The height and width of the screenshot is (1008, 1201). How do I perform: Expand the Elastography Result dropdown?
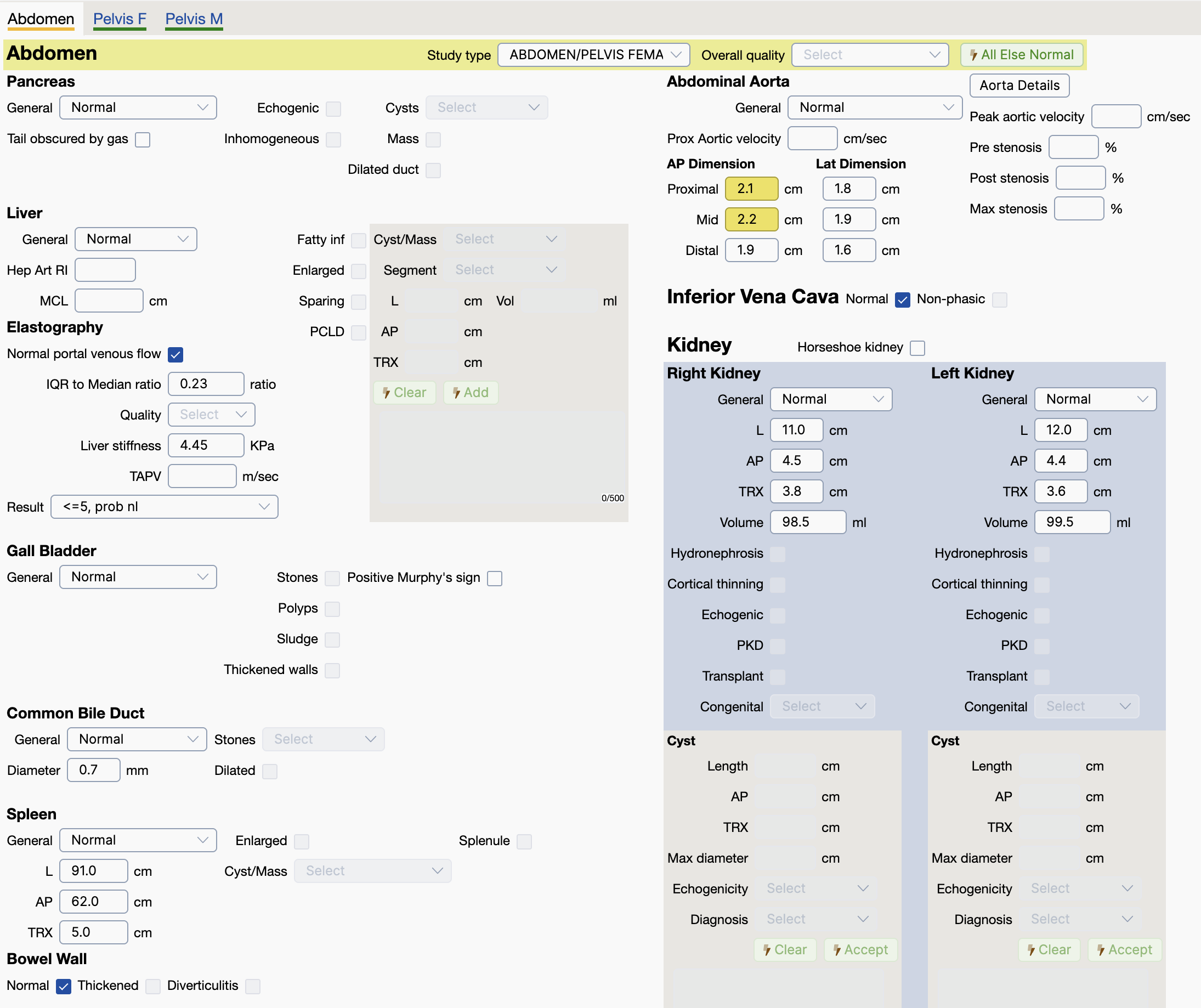coord(164,507)
